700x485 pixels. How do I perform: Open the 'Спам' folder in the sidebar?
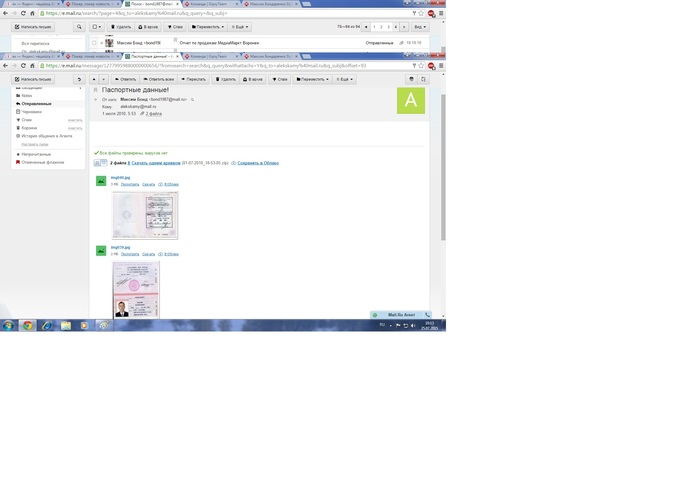(x=26, y=120)
